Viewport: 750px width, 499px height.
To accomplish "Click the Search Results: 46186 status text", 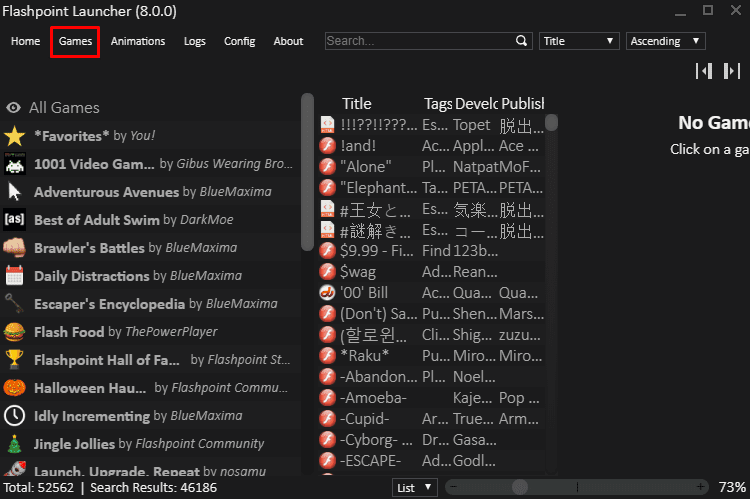I will [x=154, y=488].
